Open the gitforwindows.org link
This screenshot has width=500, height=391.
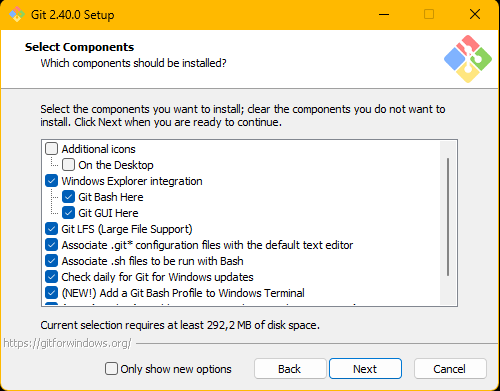pyautogui.click(x=67, y=343)
